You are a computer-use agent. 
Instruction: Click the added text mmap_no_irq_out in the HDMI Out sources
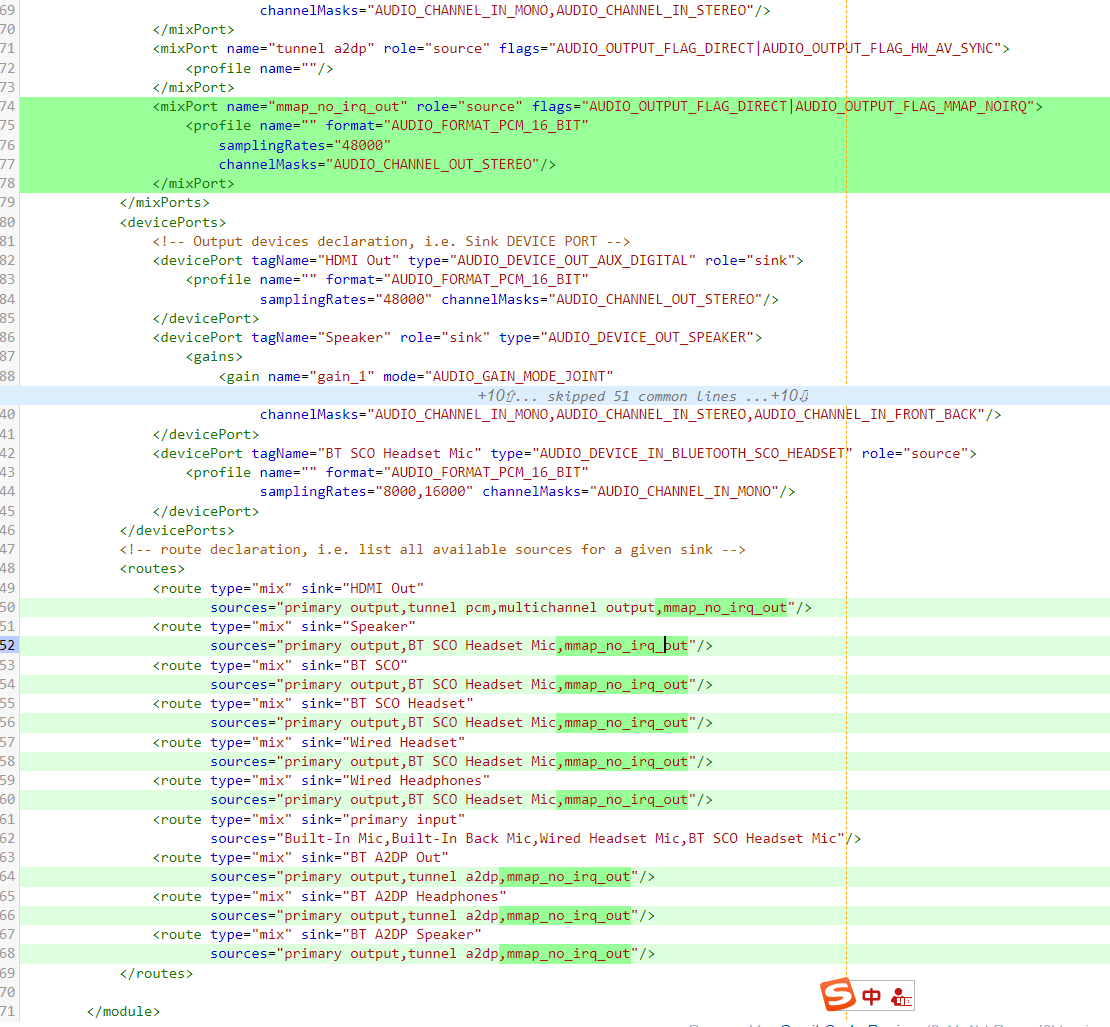pos(725,607)
